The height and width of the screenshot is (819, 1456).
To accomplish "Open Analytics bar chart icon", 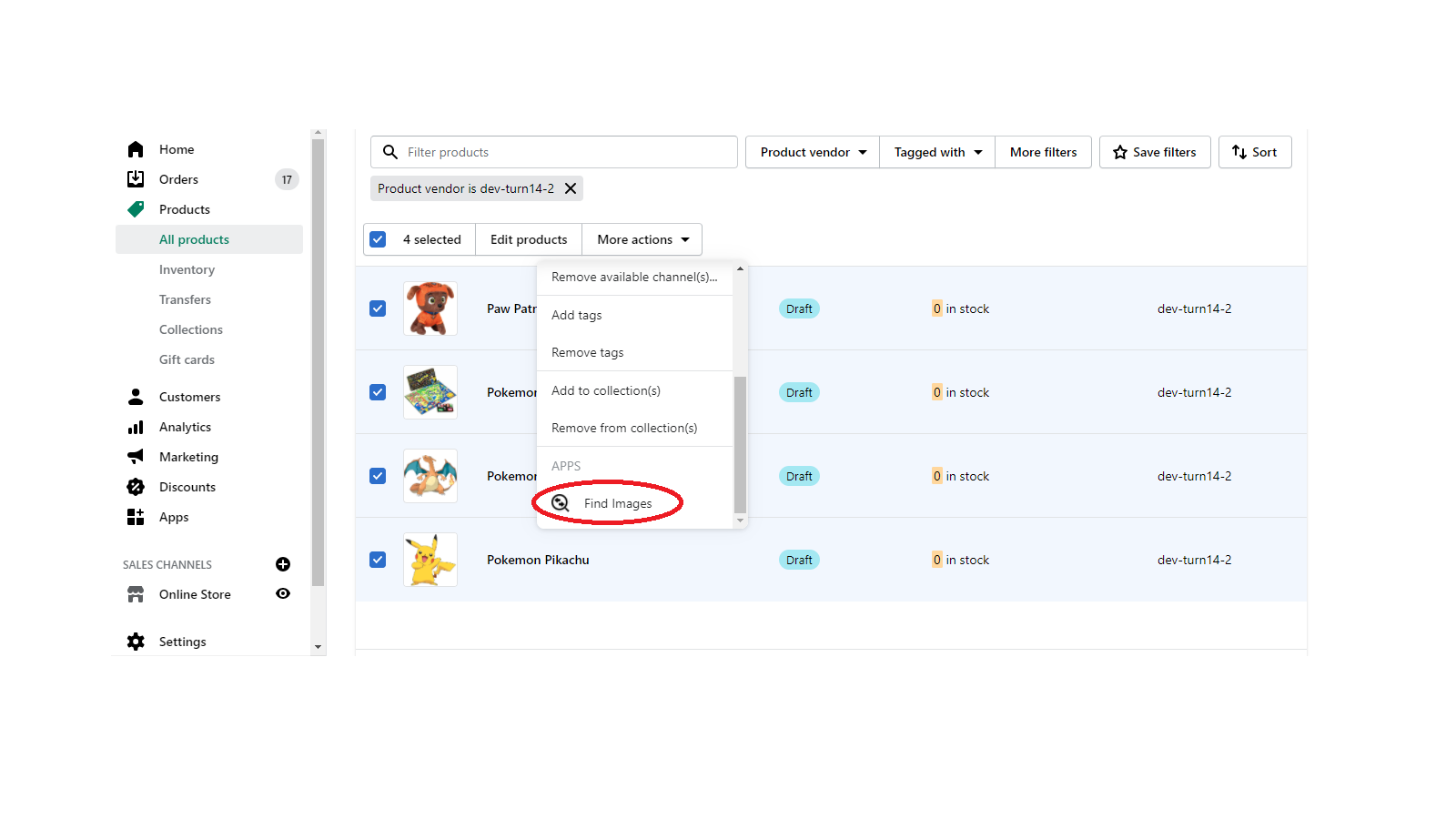I will (x=136, y=427).
